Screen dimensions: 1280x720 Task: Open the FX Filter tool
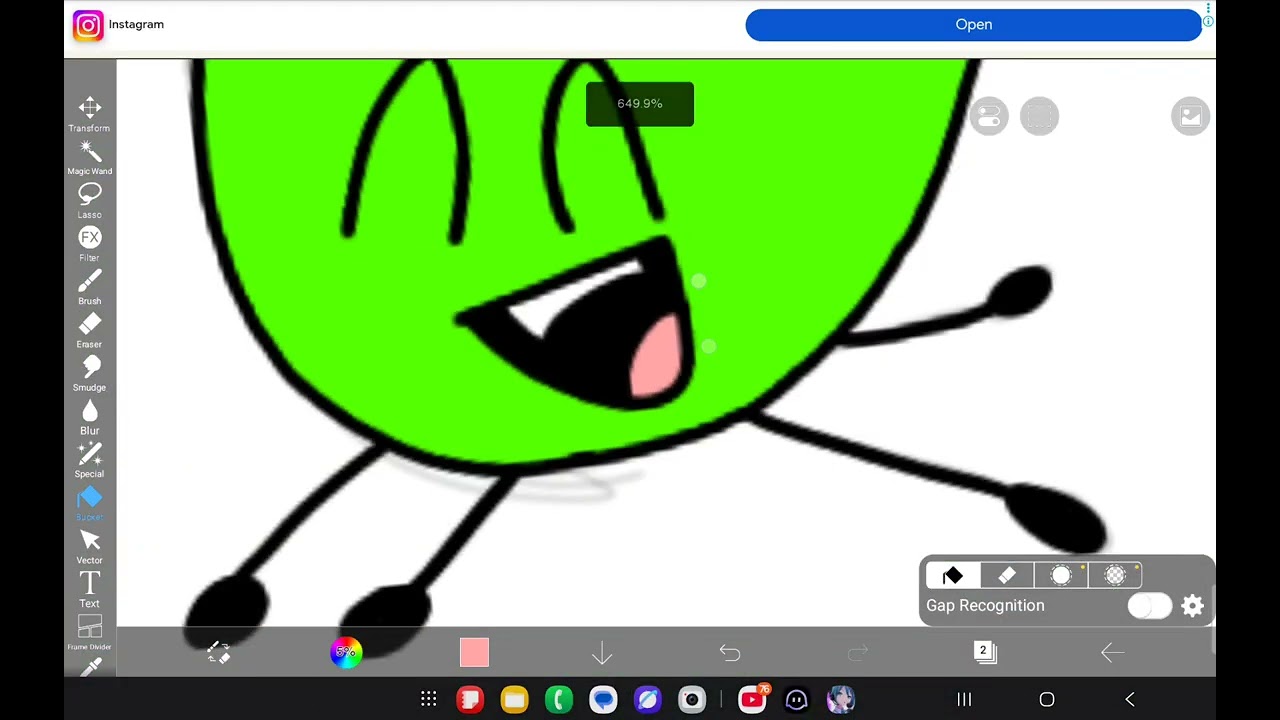click(x=90, y=243)
